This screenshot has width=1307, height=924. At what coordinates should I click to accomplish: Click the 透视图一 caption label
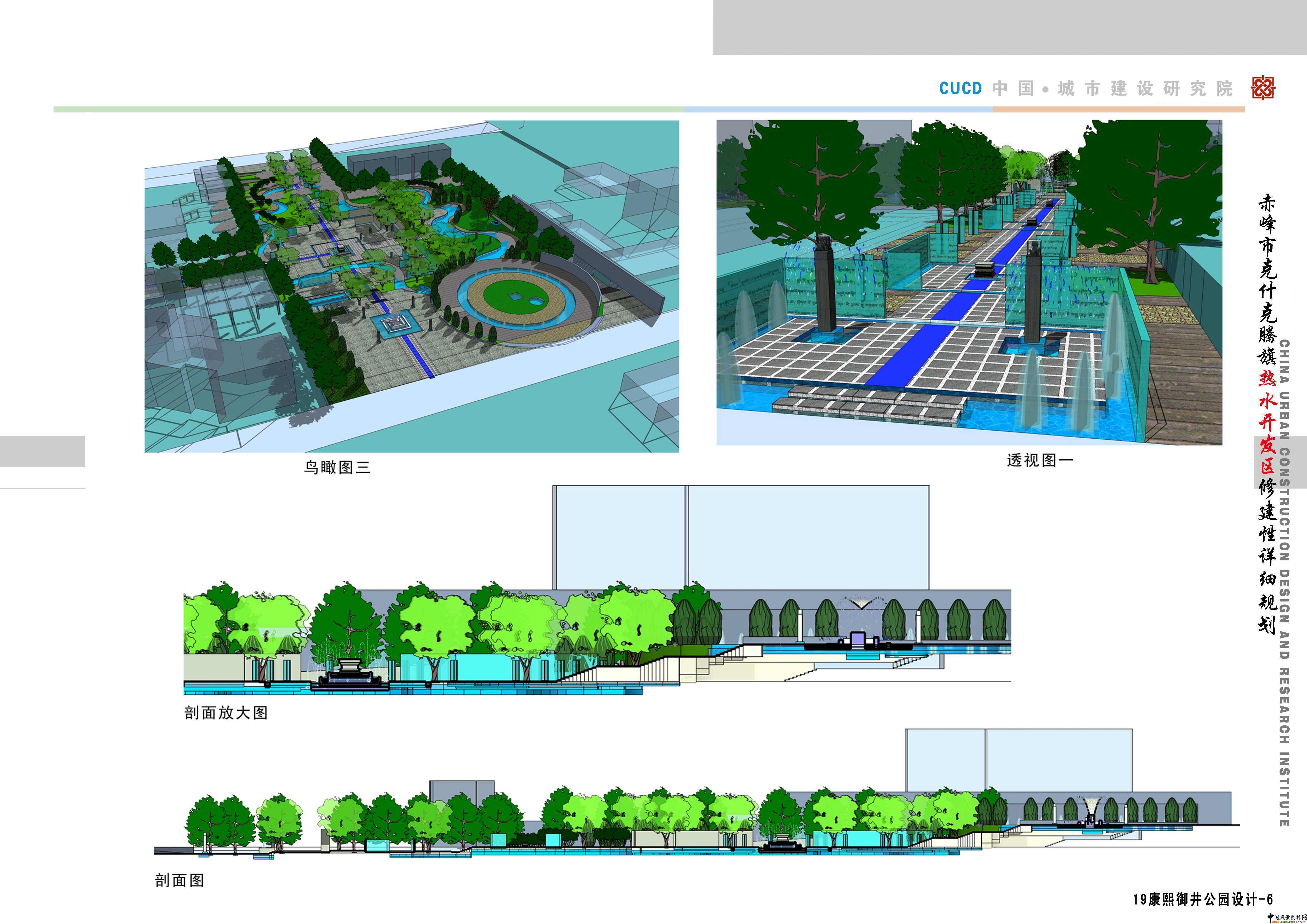tap(1040, 460)
